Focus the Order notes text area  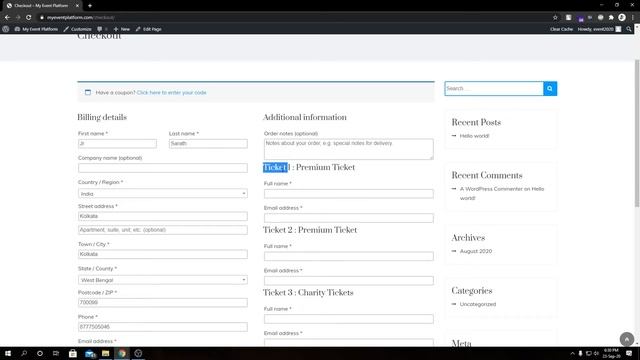click(349, 149)
